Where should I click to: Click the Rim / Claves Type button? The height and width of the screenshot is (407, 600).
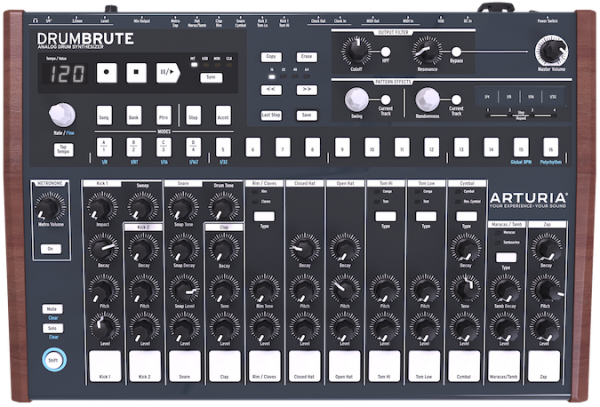[x=264, y=217]
